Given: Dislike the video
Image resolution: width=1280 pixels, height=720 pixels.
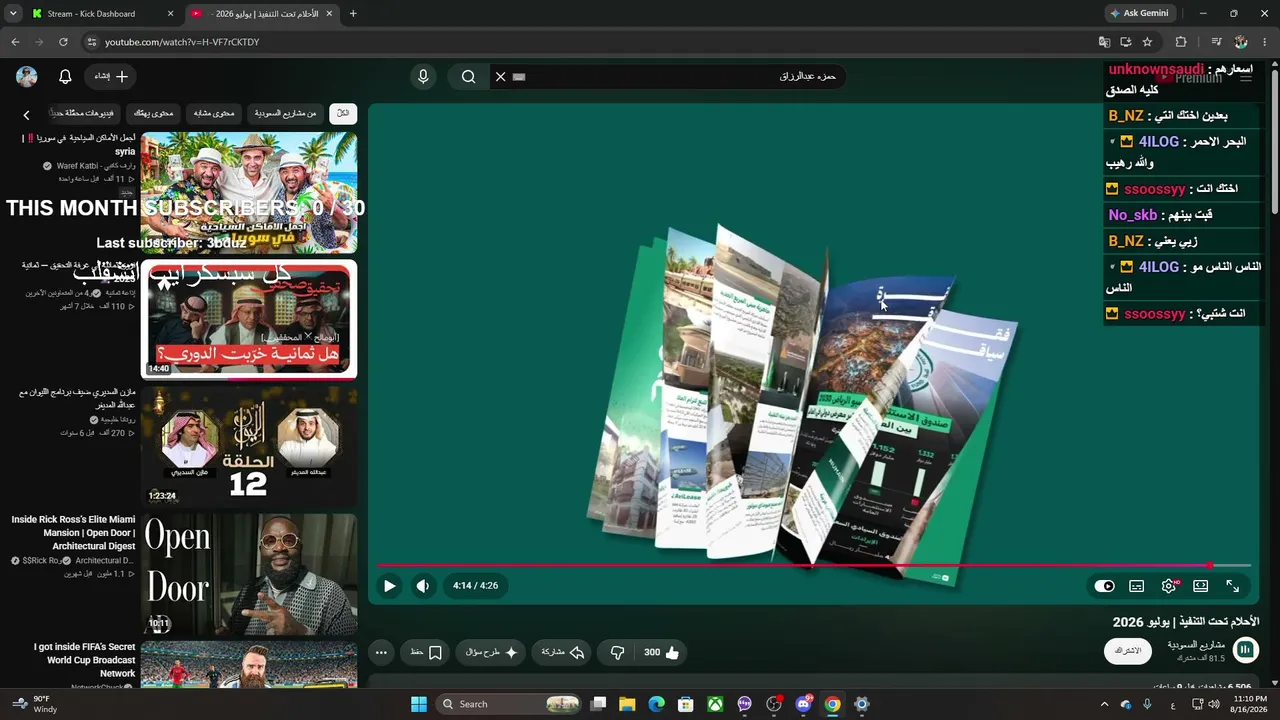Looking at the screenshot, I should point(617,652).
